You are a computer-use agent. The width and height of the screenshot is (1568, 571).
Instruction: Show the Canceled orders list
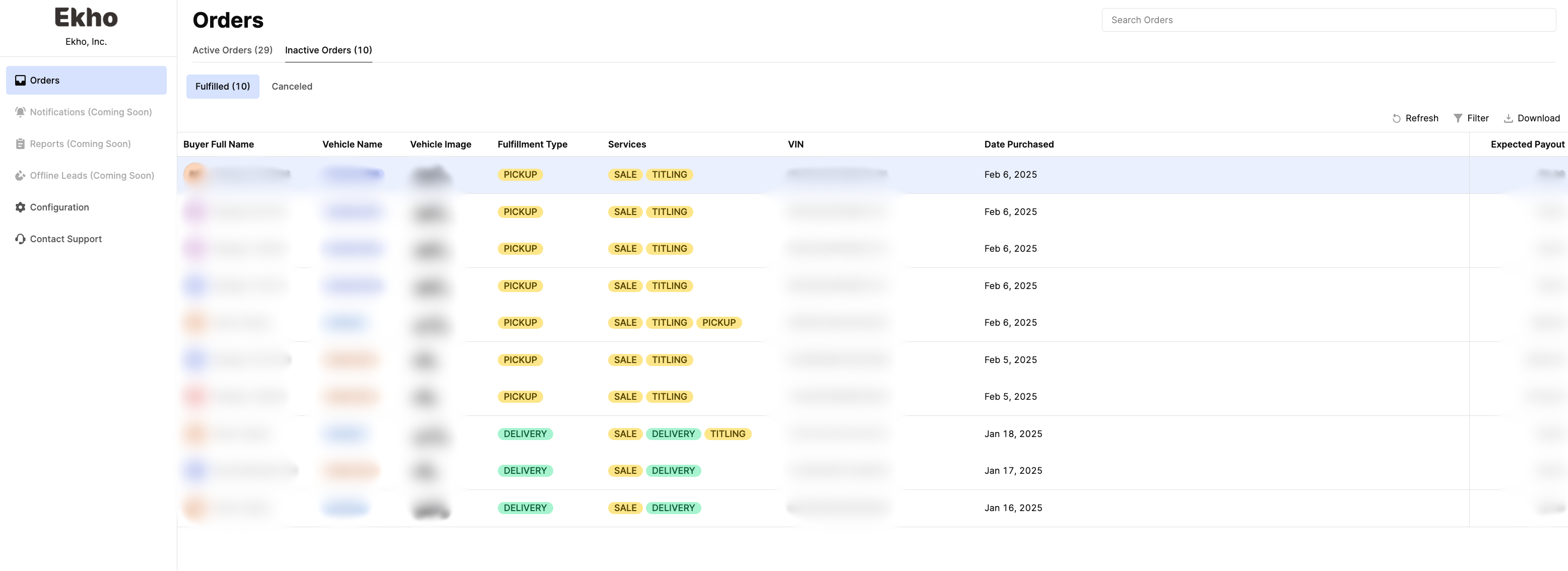pyautogui.click(x=292, y=86)
